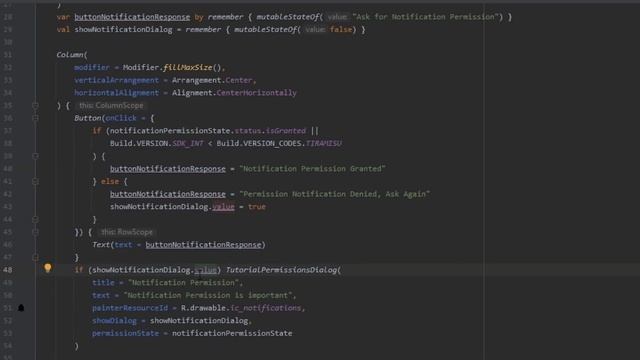The image size is (640, 360).
Task: Toggle the fold marker closing the else block
Action: tap(36, 219)
